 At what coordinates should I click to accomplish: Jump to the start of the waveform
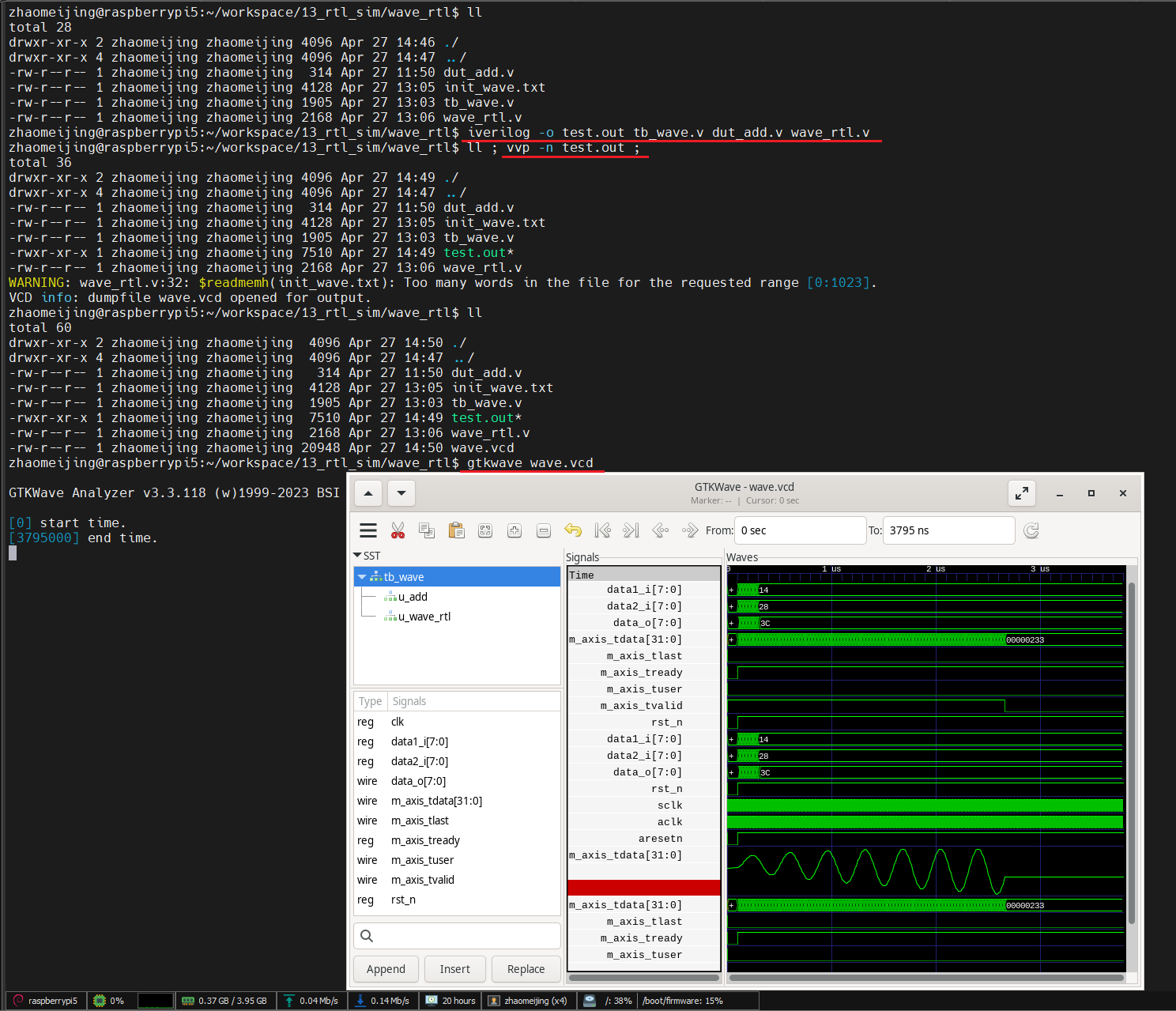(602, 530)
